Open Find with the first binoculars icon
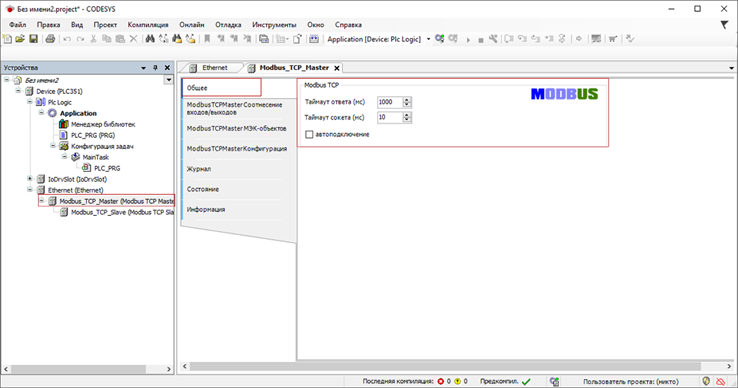 [150, 39]
